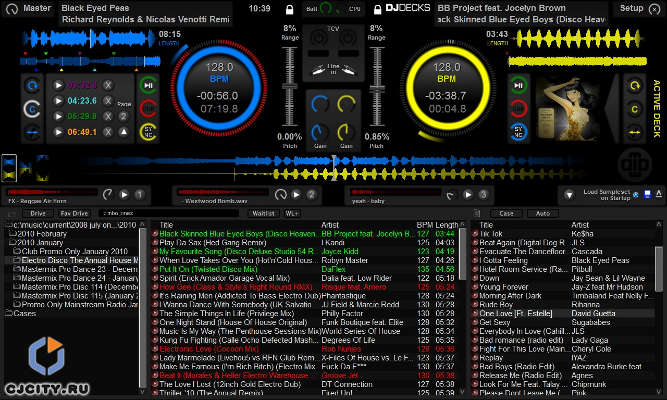The height and width of the screenshot is (400, 667).
Task: Toggle sample slot number 3 button
Action: [483, 194]
